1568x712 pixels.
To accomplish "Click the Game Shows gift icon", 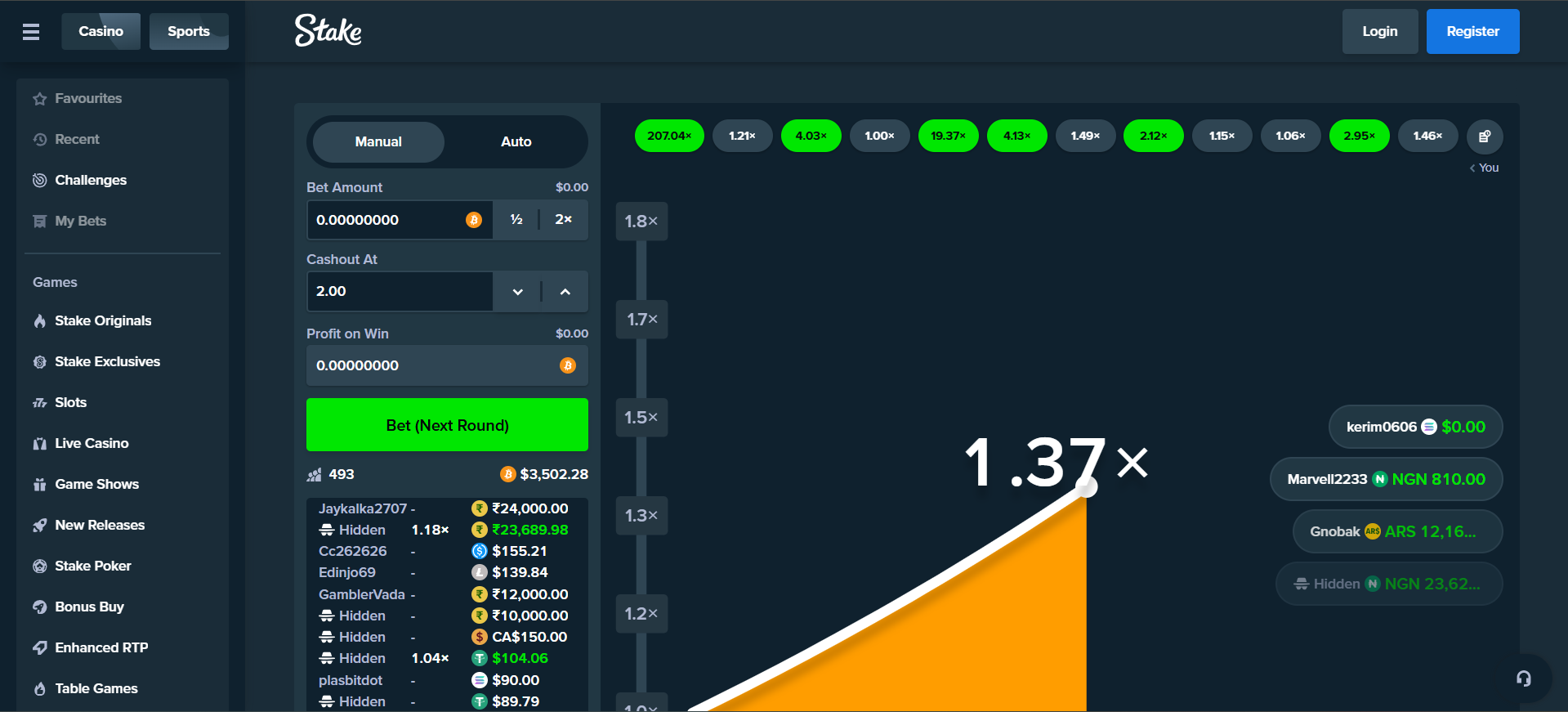I will click(x=39, y=484).
